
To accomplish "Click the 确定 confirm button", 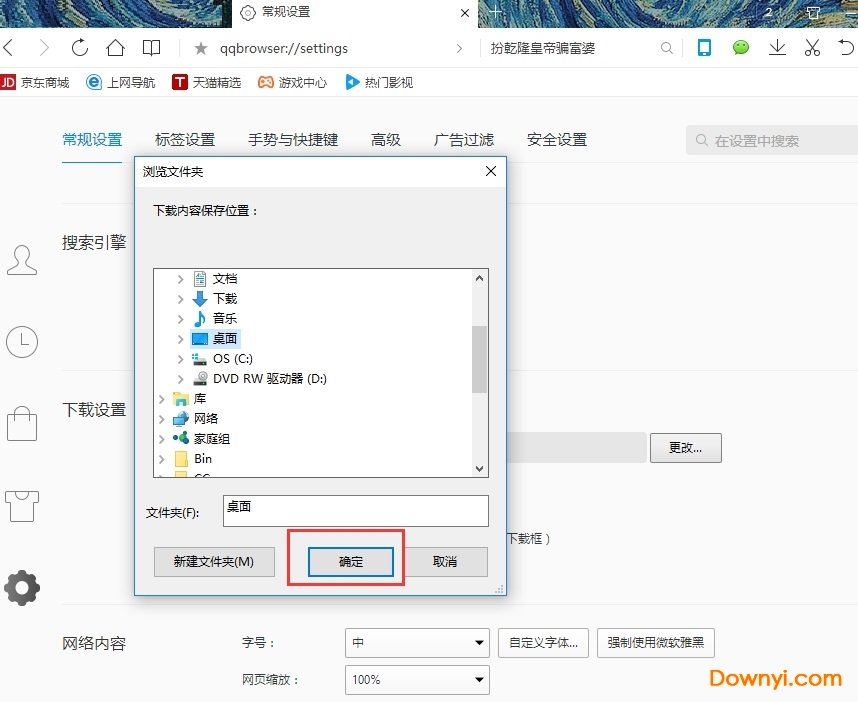I will (350, 562).
